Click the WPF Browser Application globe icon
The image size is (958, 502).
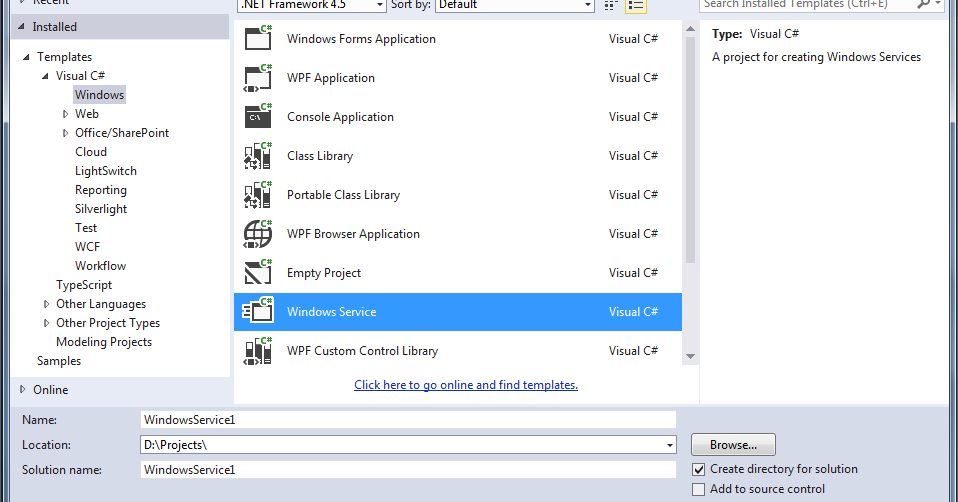click(x=258, y=234)
